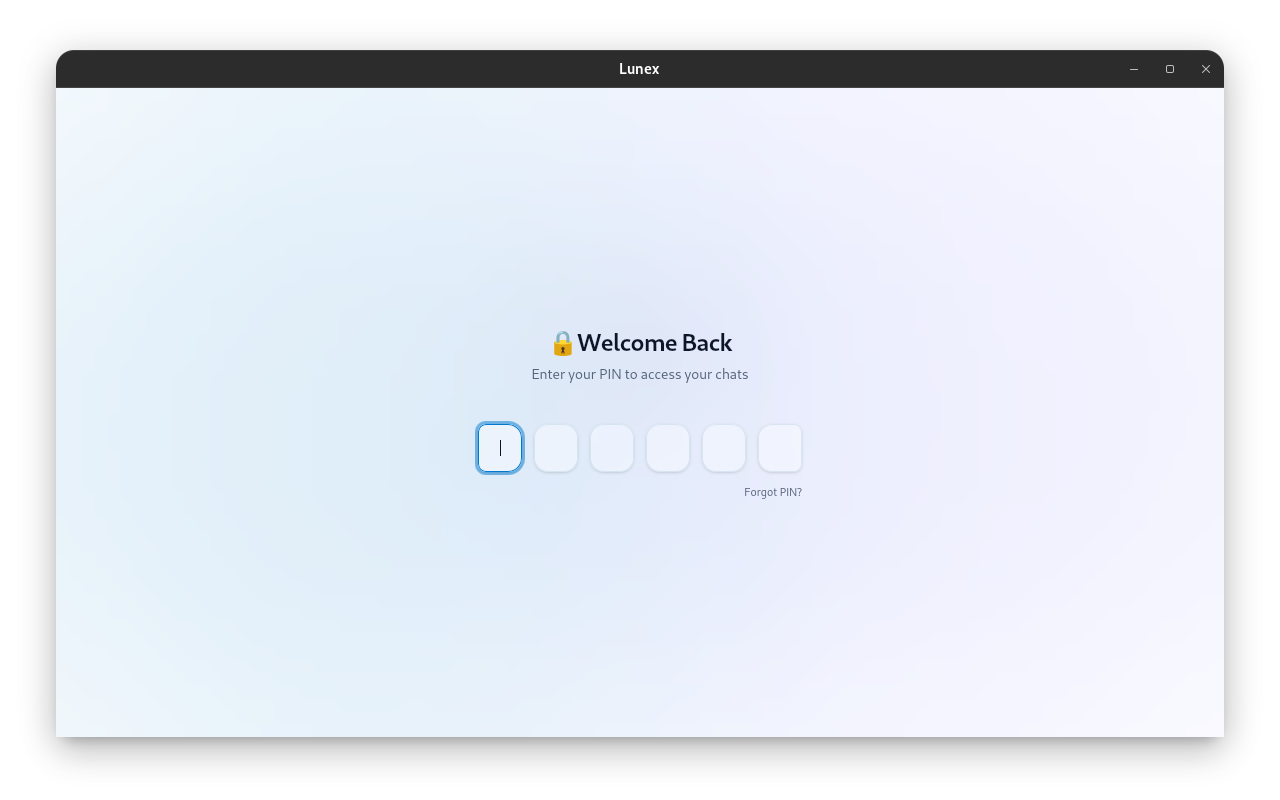Click the highlighted blue-bordered PIN field
The image size is (1280, 800).
[x=499, y=448]
